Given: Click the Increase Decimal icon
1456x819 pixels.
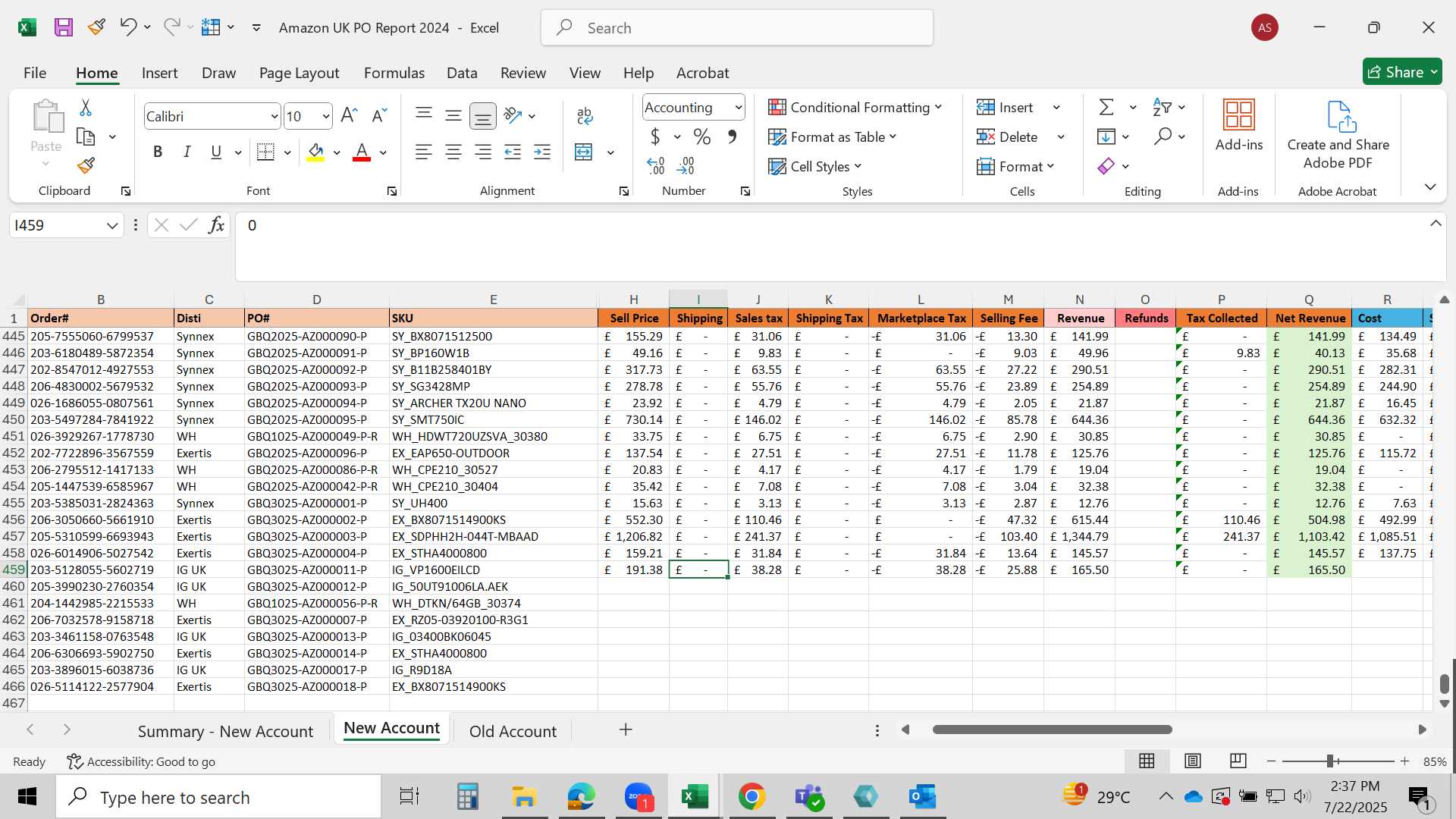Looking at the screenshot, I should pyautogui.click(x=655, y=165).
